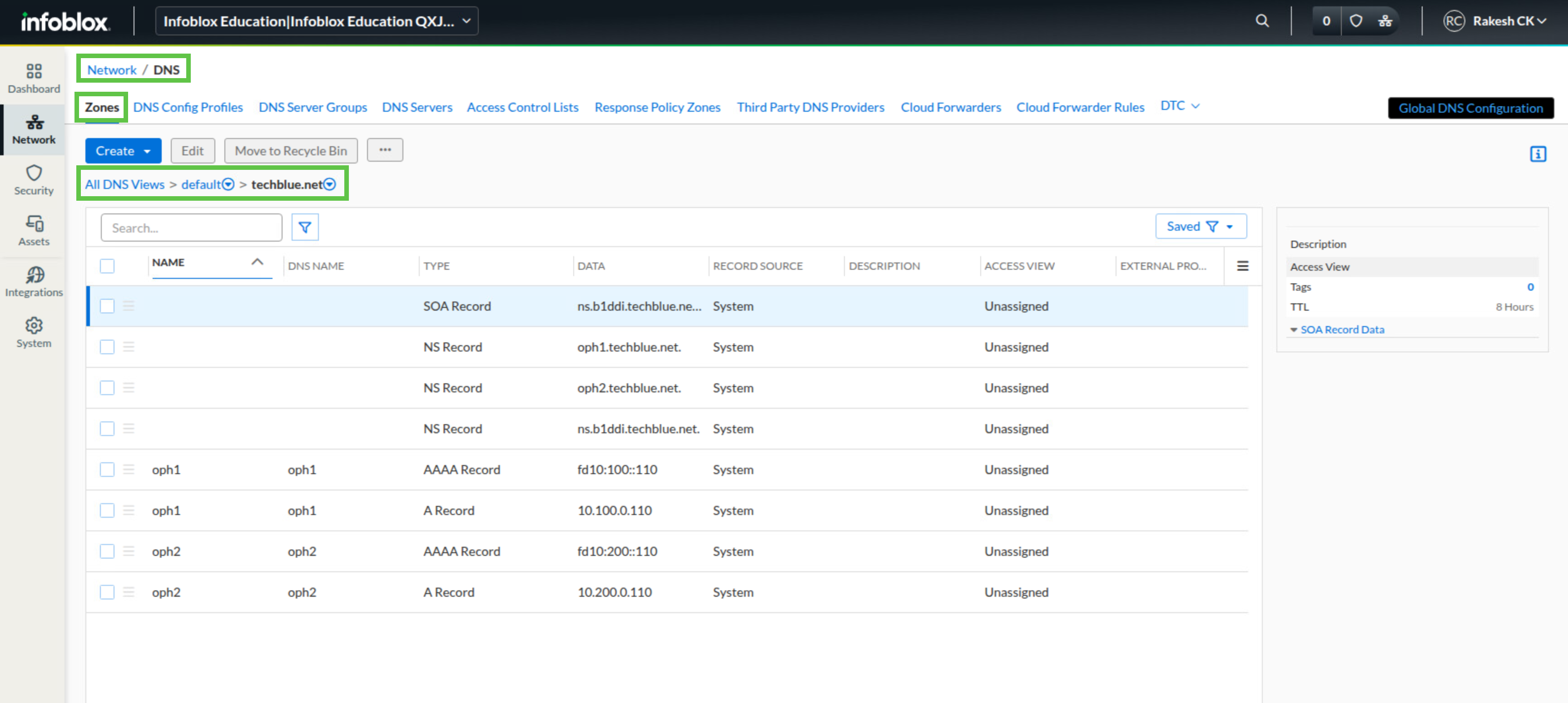Image resolution: width=1568 pixels, height=703 pixels.
Task: Click the RECORD SOURCE column header
Action: click(758, 266)
